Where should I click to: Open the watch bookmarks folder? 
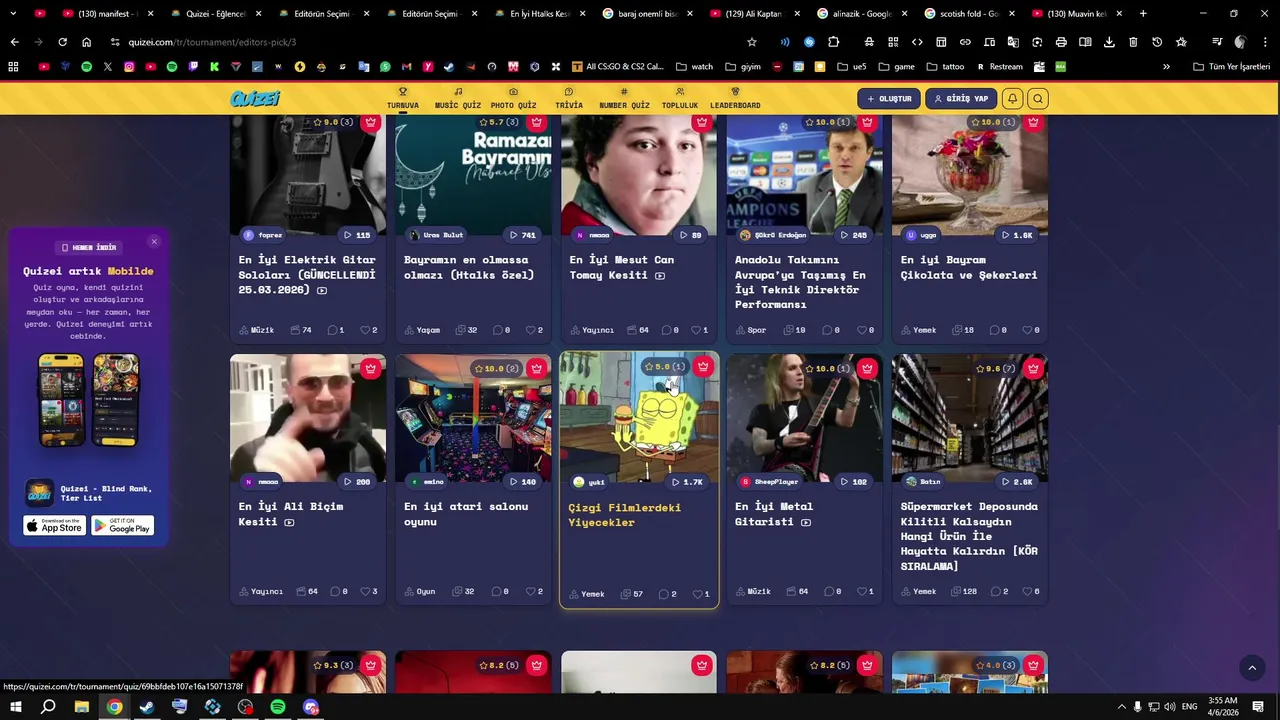(695, 67)
